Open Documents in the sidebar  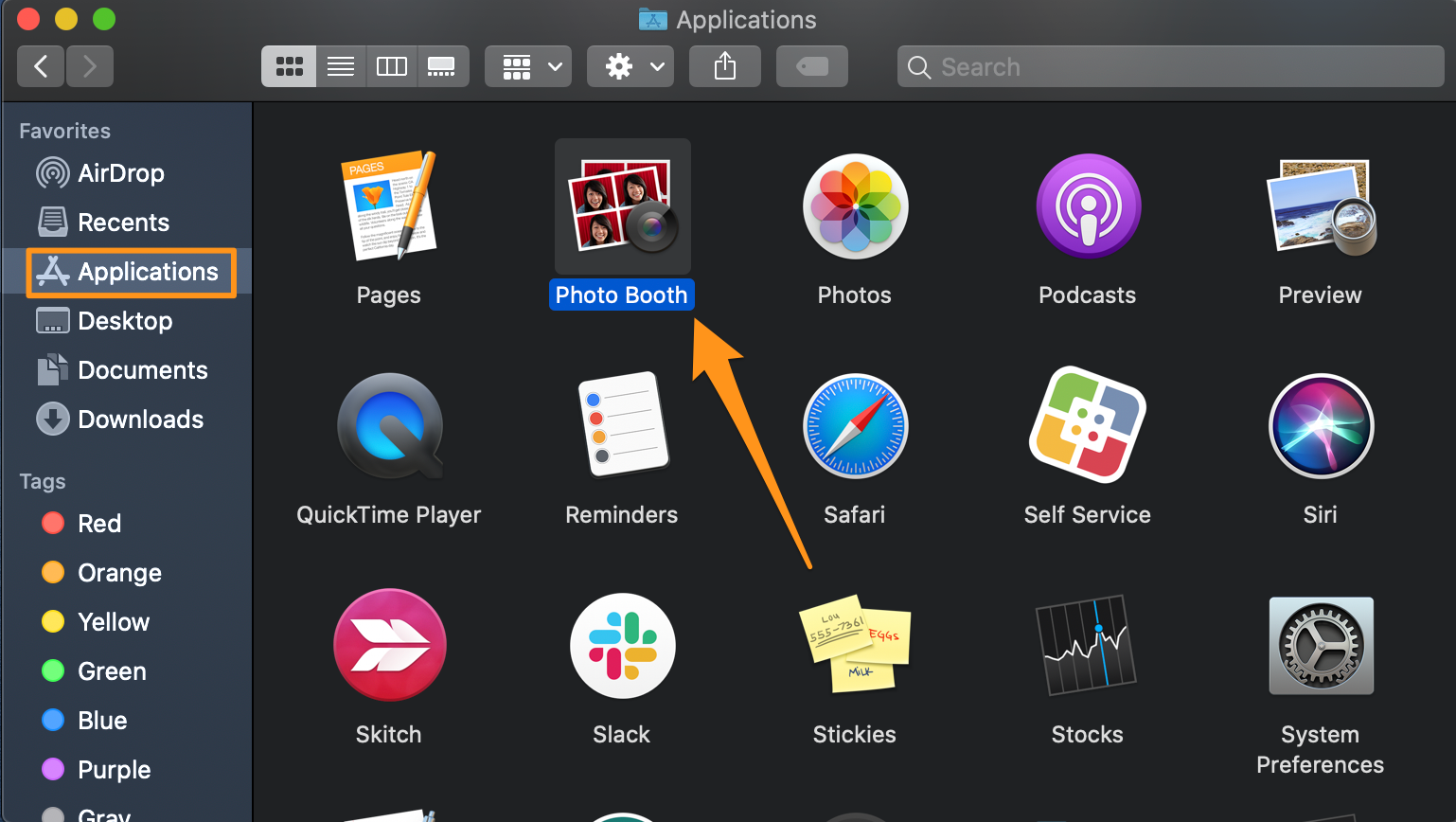pos(126,370)
